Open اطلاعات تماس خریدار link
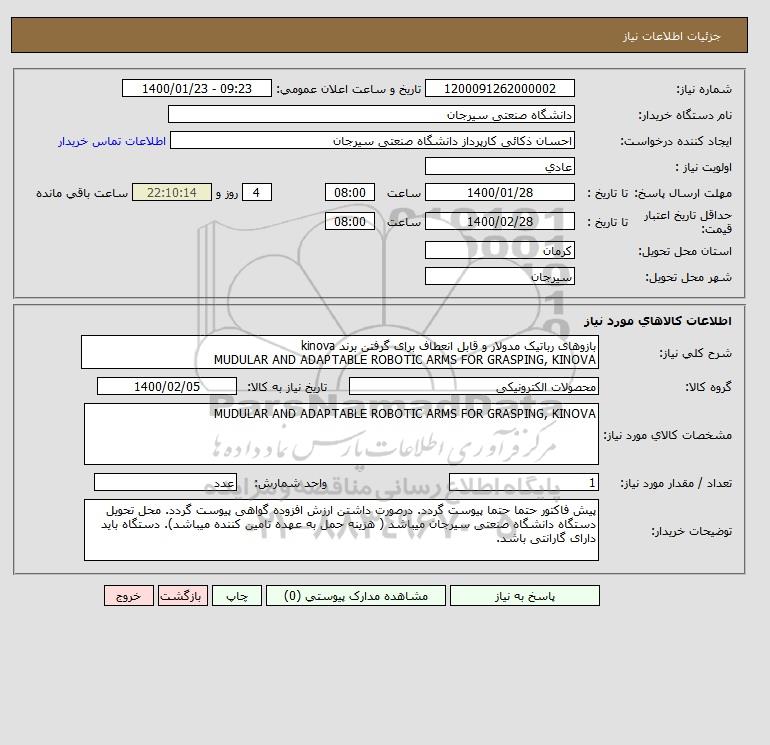This screenshot has height=745, width=770. (112, 141)
